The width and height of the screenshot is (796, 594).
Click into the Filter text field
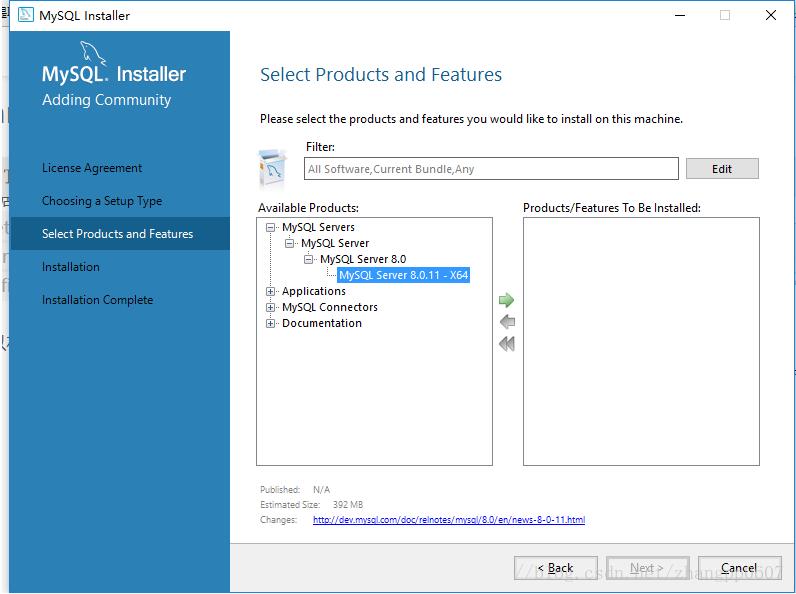click(491, 169)
